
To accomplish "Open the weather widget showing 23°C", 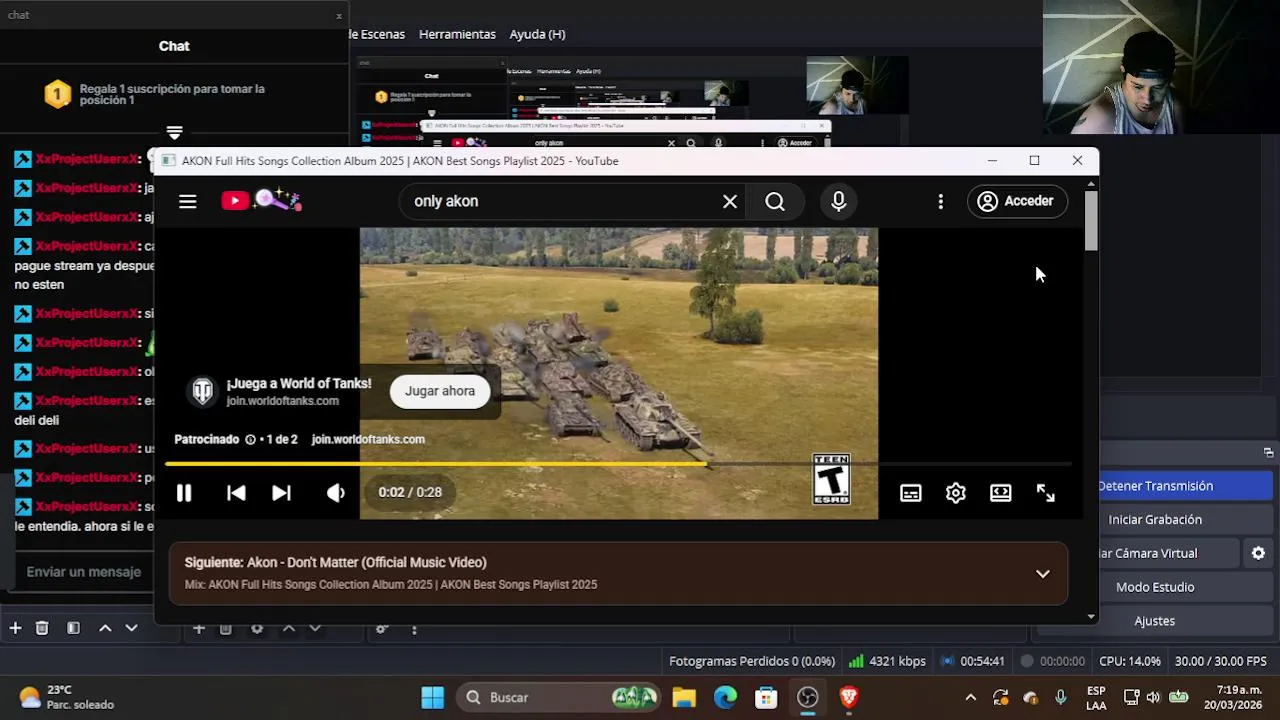I will pyautogui.click(x=66, y=697).
